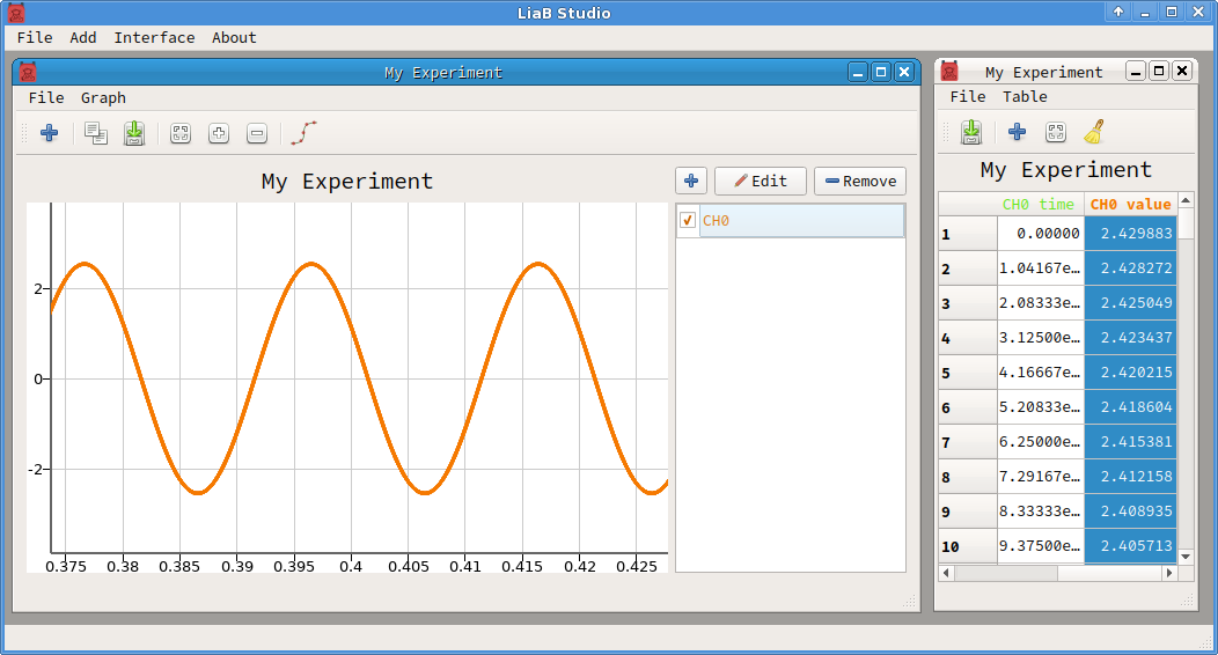Click the red icon in table window title bar
Image resolution: width=1218 pixels, height=655 pixels.
(x=949, y=71)
